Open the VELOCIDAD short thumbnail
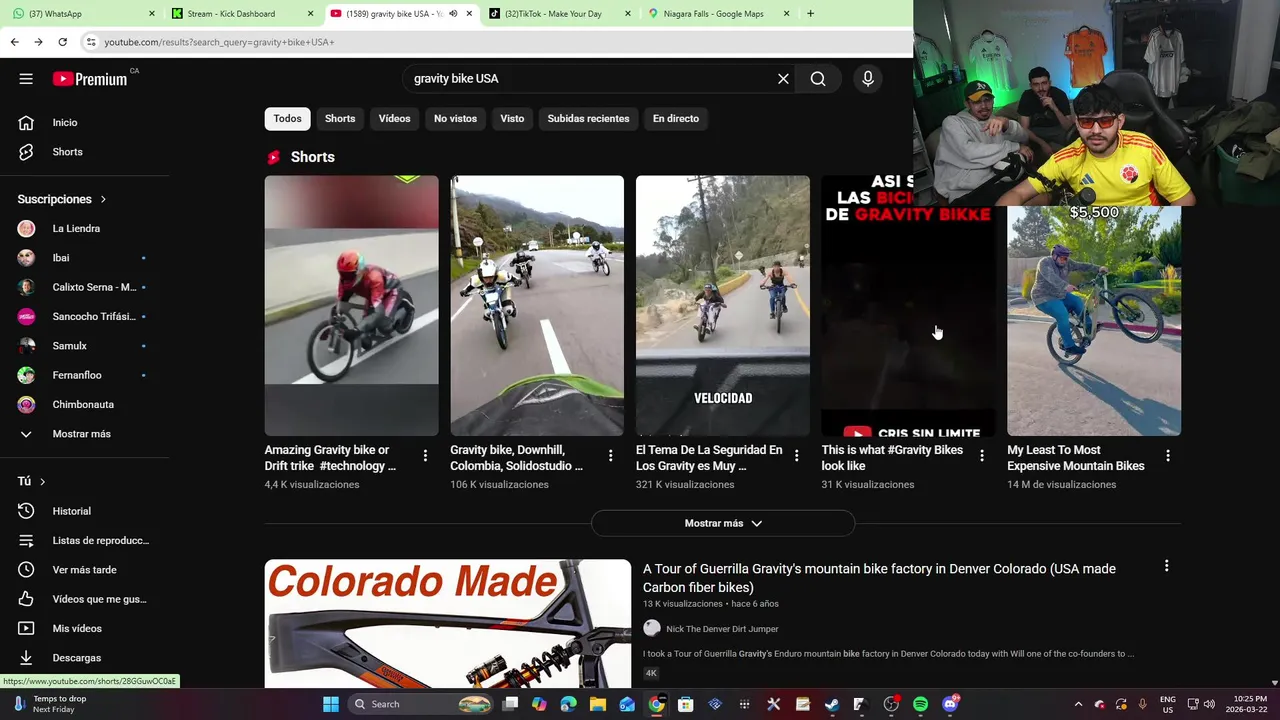 point(723,306)
